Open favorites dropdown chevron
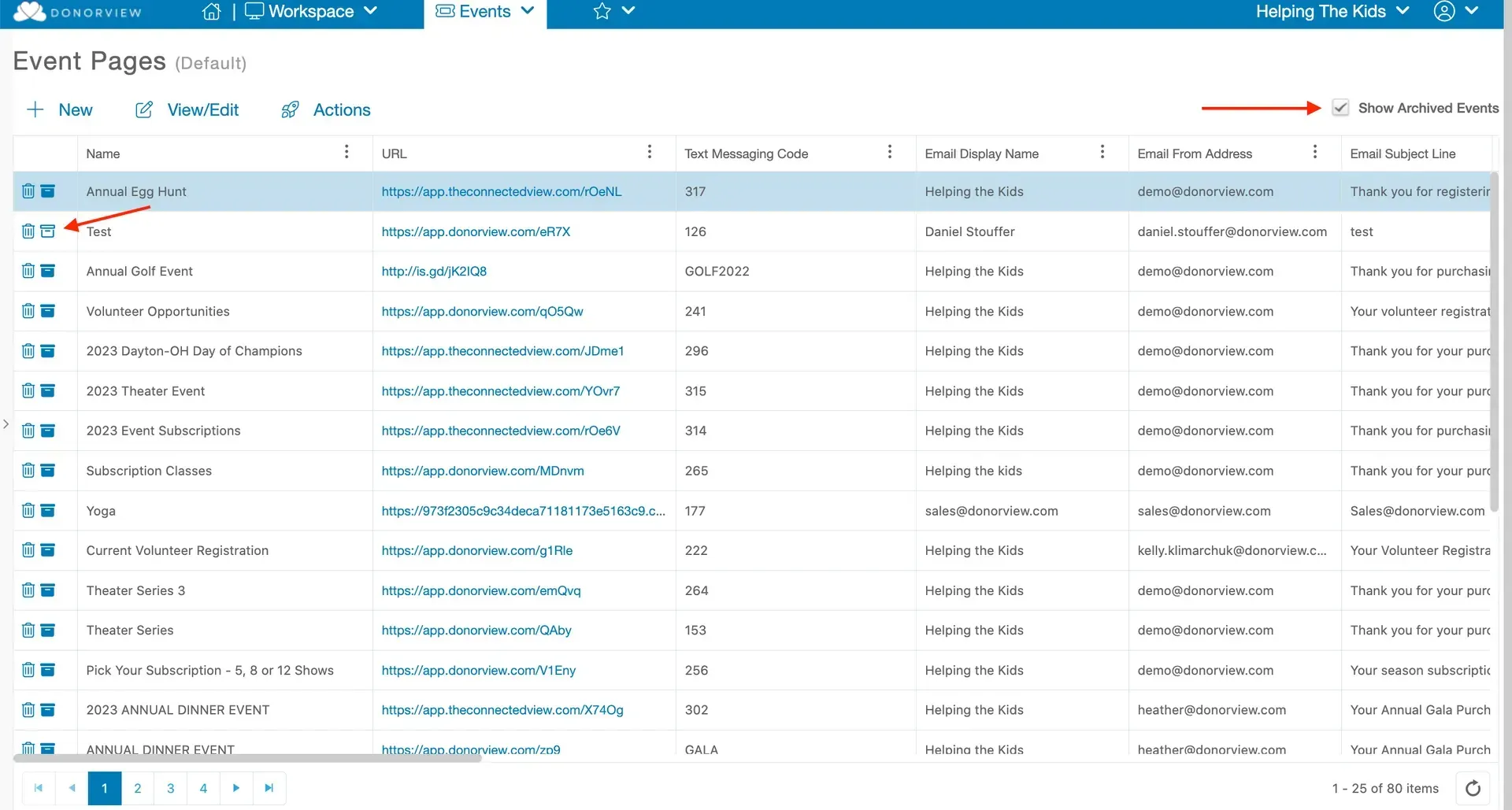This screenshot has height=810, width=1512. [628, 11]
